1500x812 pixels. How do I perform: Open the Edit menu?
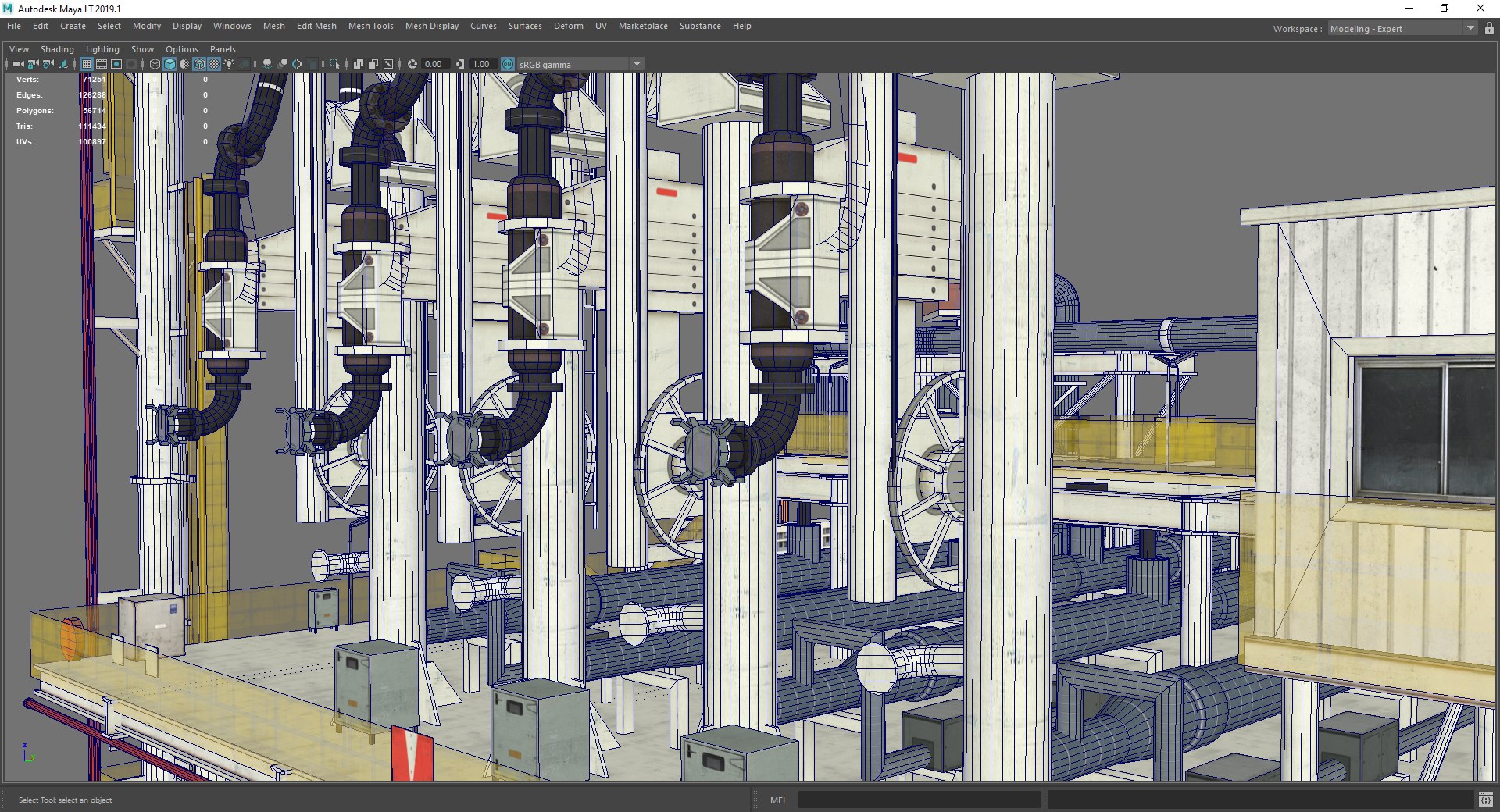tap(41, 26)
